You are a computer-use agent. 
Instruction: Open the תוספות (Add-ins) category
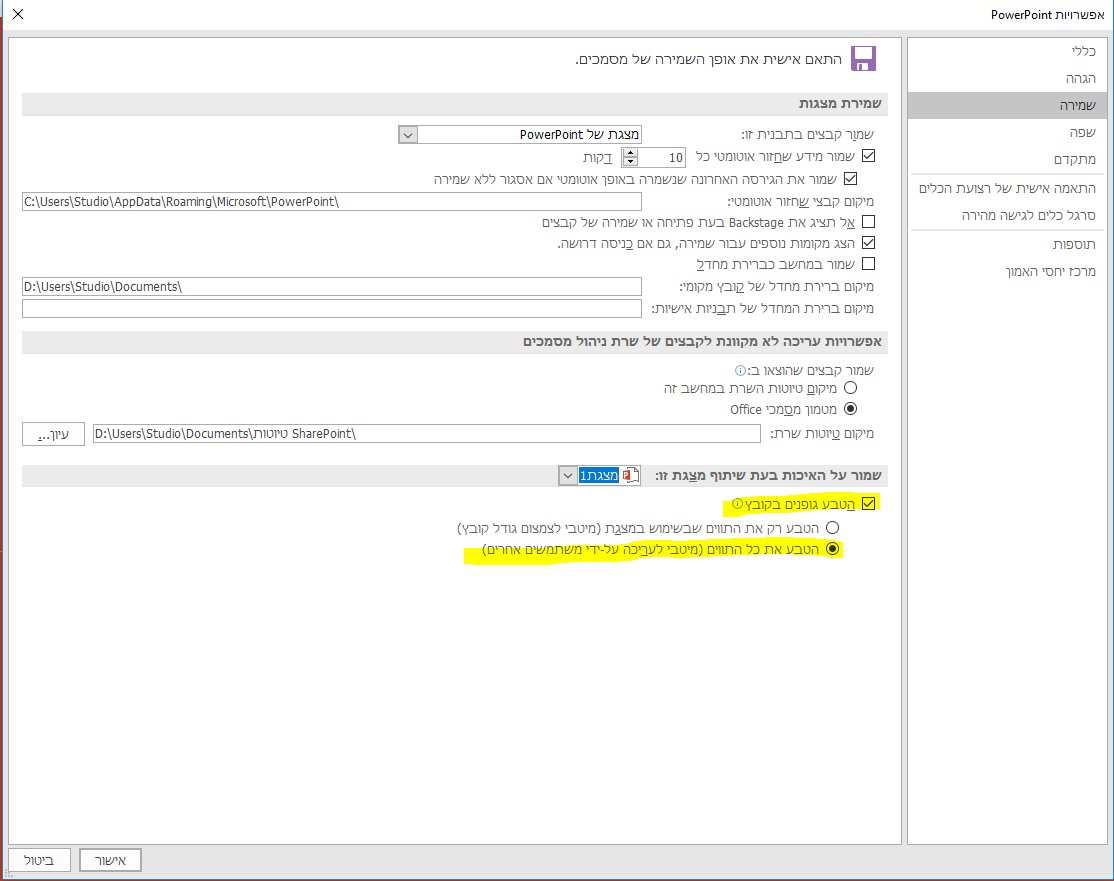1007,244
